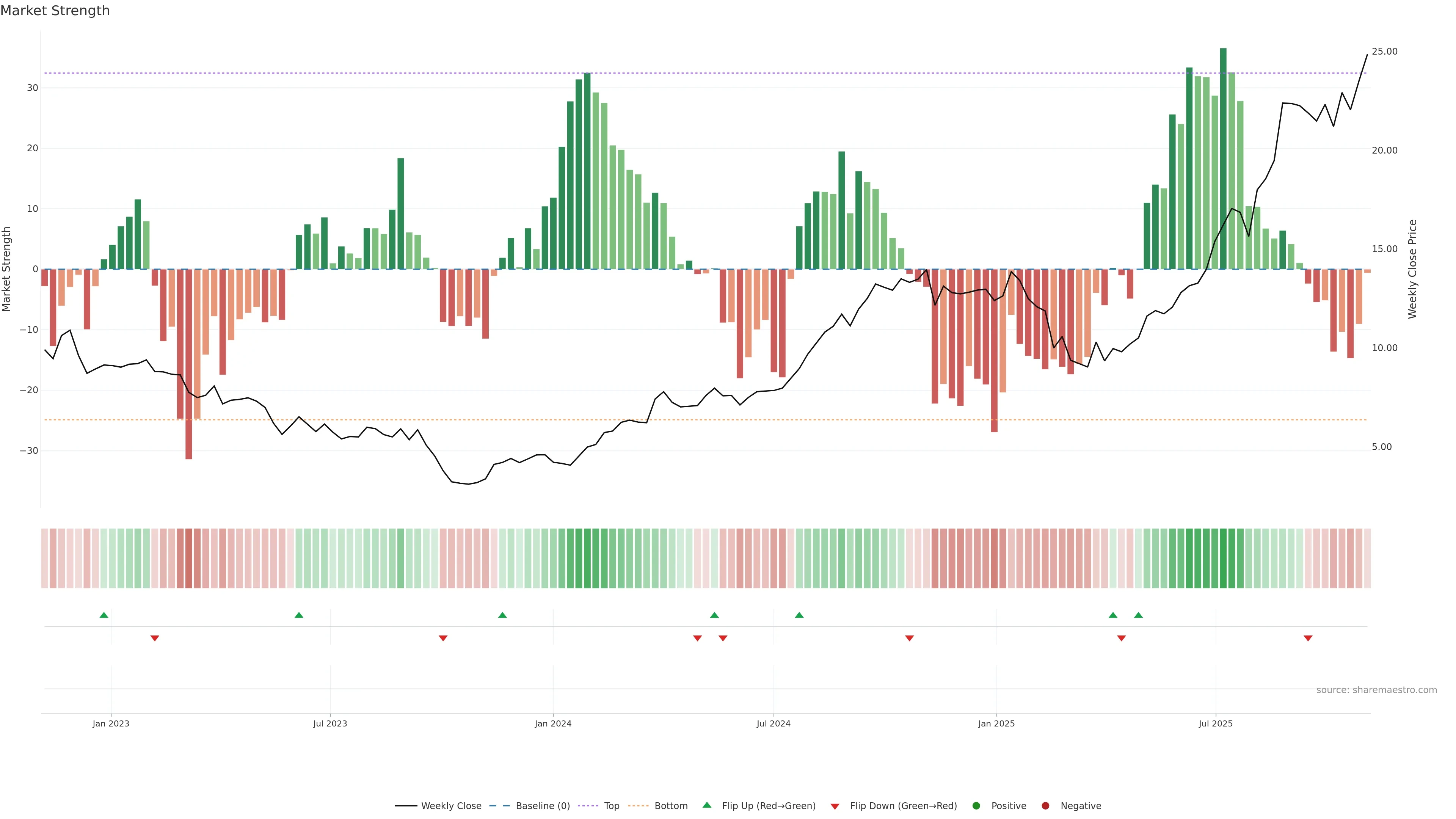
Task: Click the Flip Up green triangle legend icon
Action: click(x=706, y=805)
